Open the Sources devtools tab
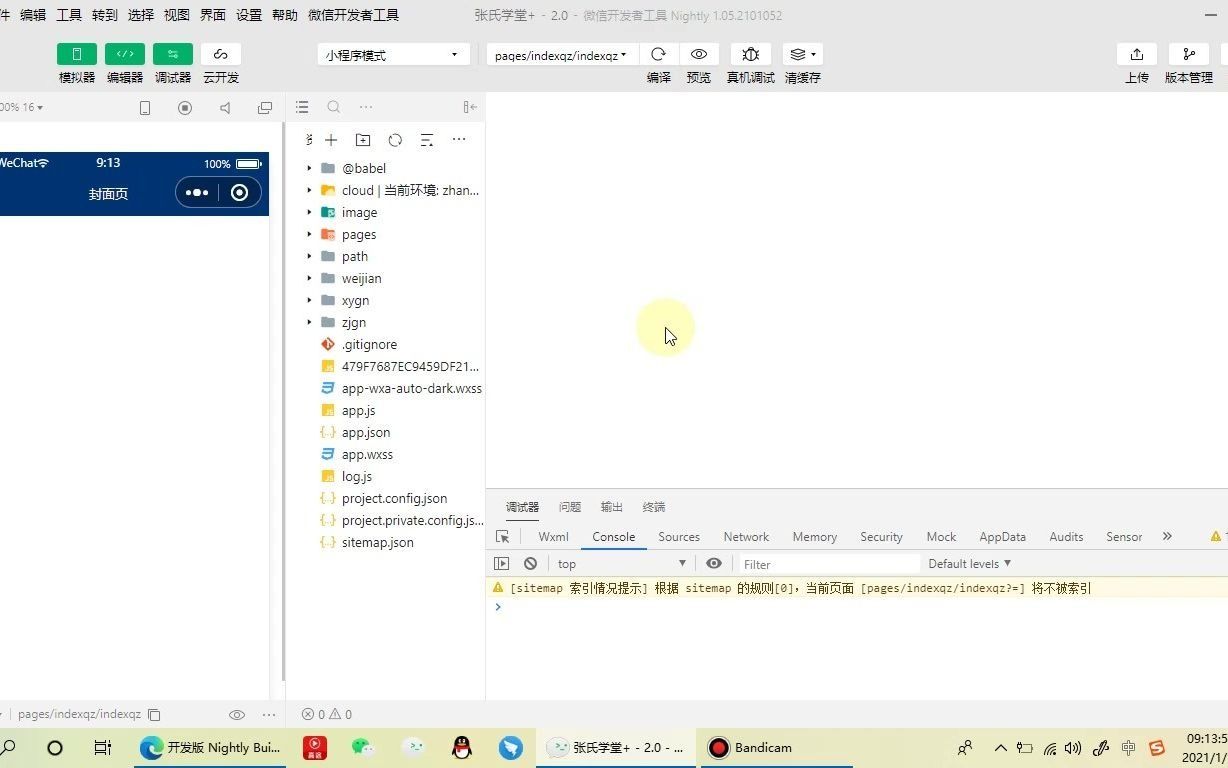 [x=679, y=537]
